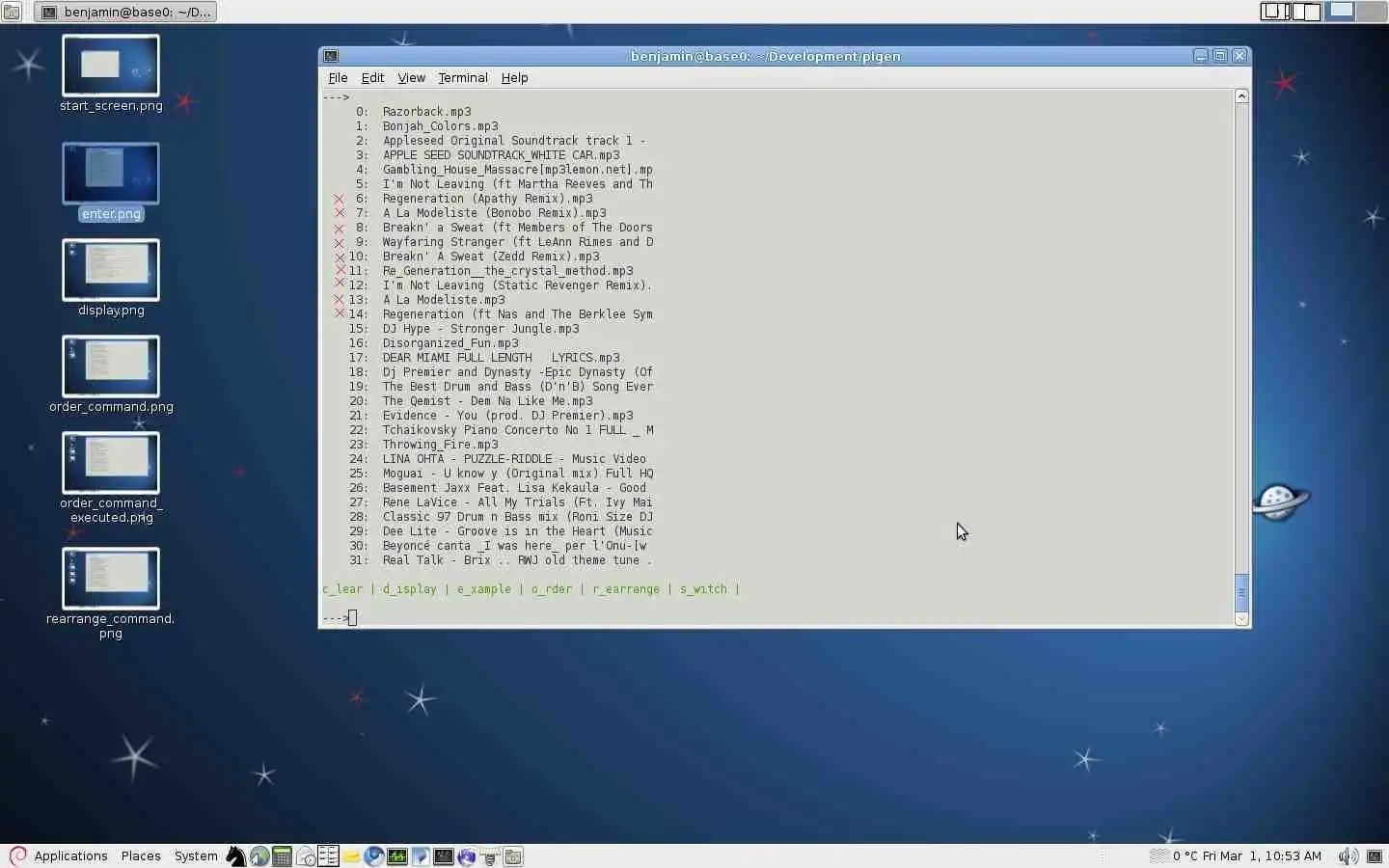This screenshot has height=868, width=1389.
Task: Open the System menu
Action: (196, 856)
